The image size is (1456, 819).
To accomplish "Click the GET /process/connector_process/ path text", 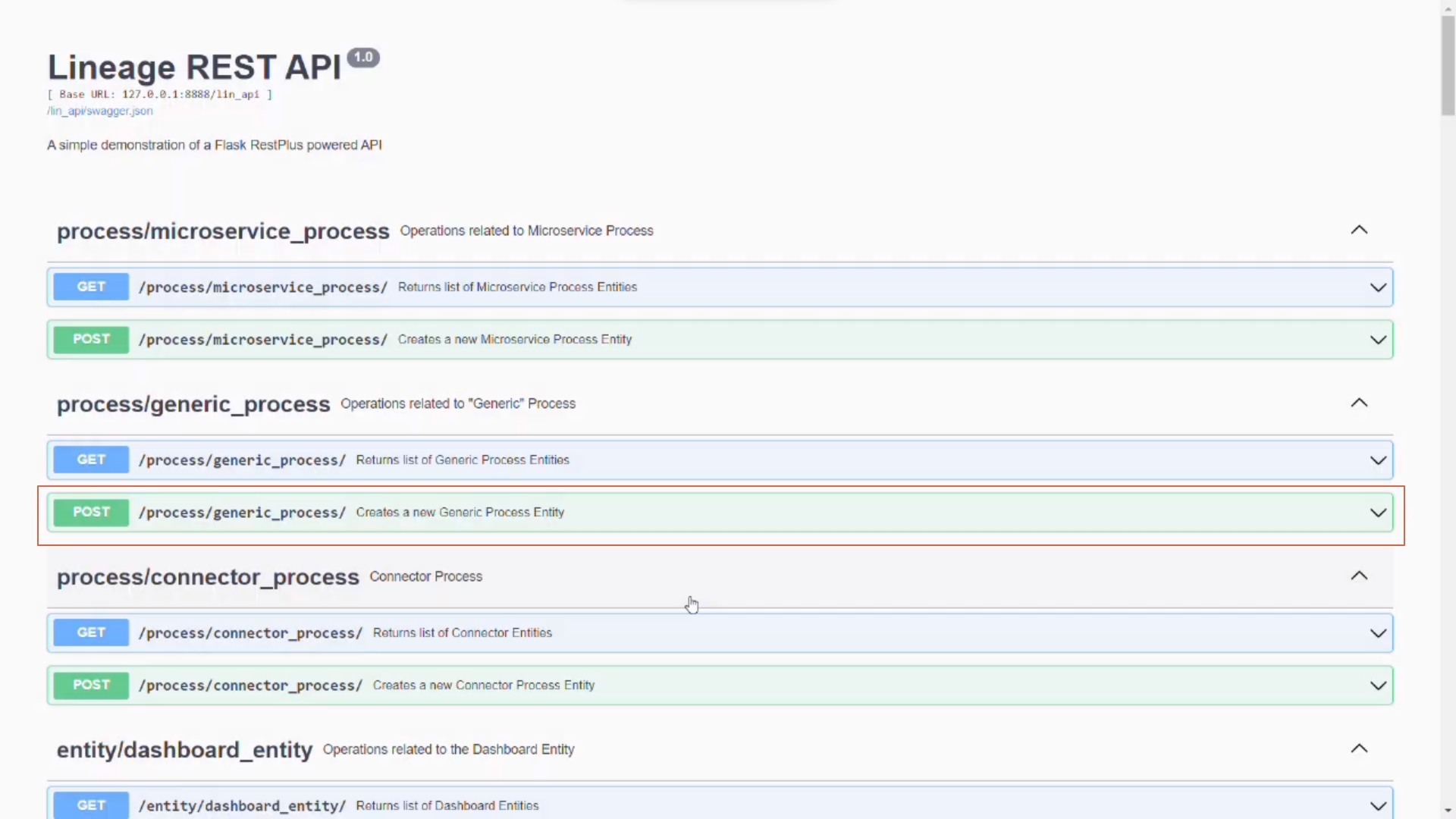I will point(250,633).
